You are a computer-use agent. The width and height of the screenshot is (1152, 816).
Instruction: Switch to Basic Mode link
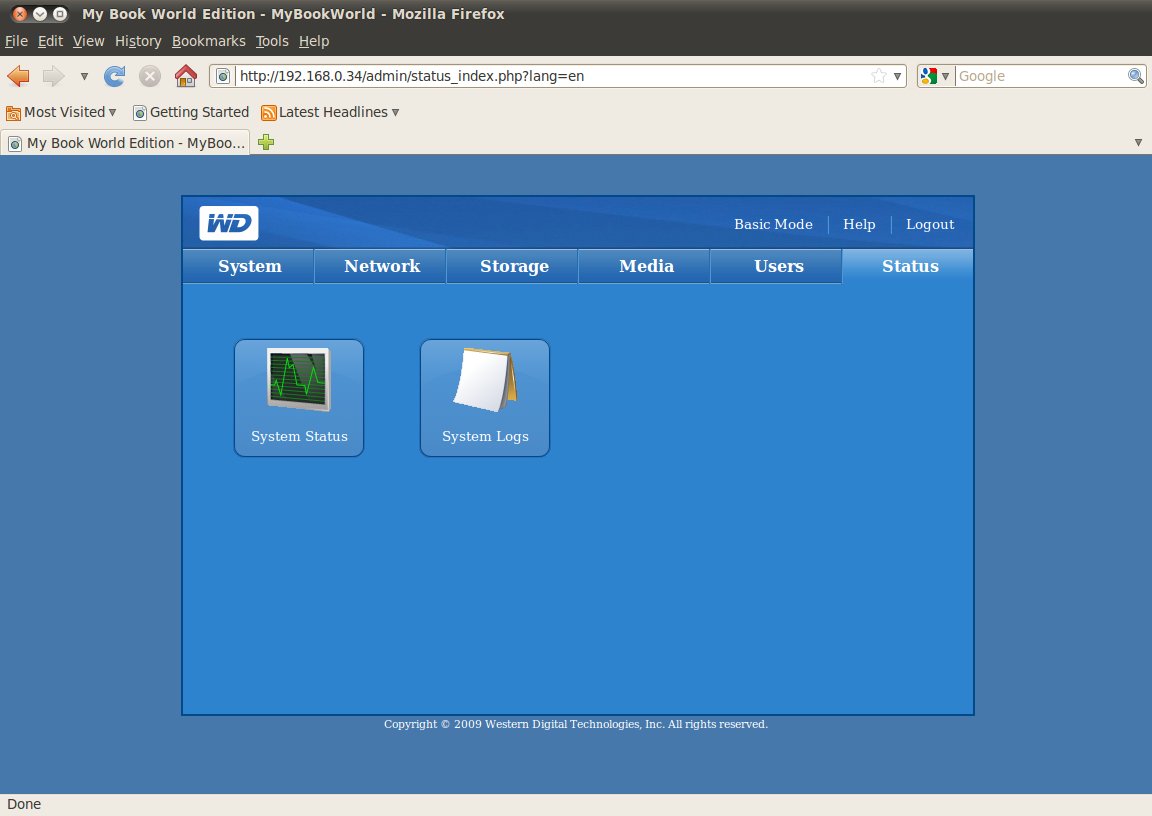(773, 224)
